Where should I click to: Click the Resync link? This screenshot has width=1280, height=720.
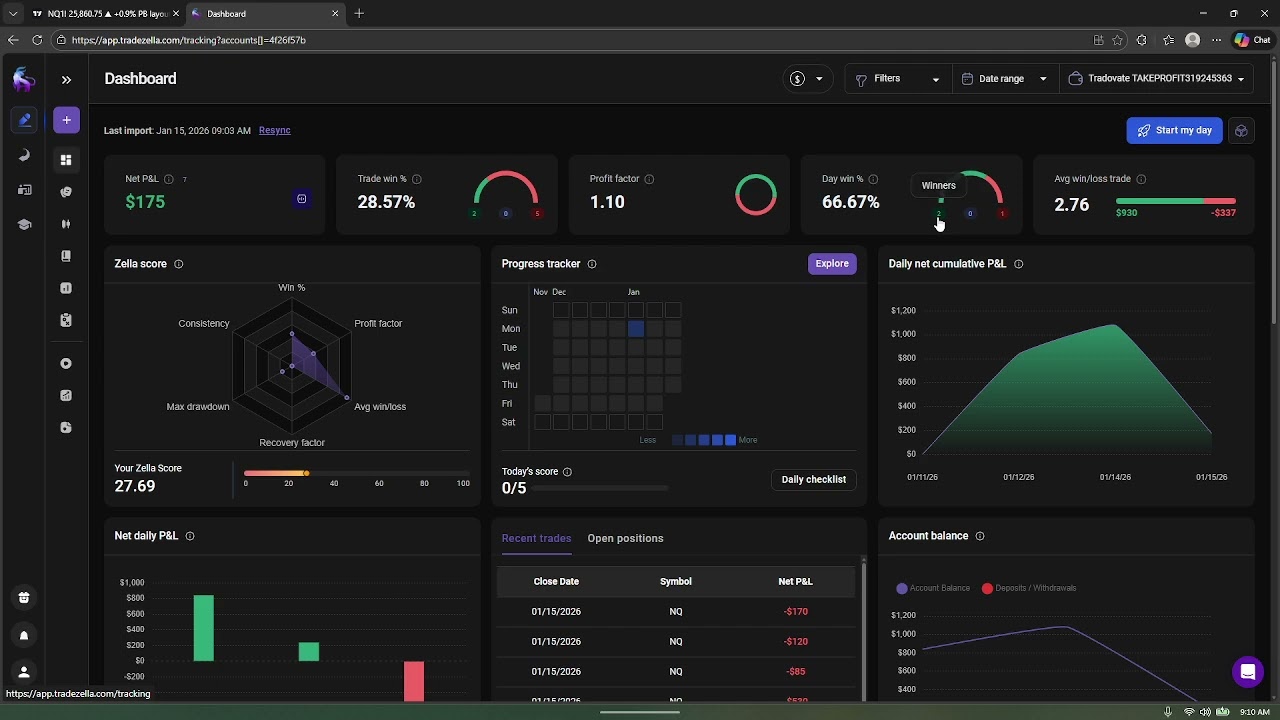(274, 130)
